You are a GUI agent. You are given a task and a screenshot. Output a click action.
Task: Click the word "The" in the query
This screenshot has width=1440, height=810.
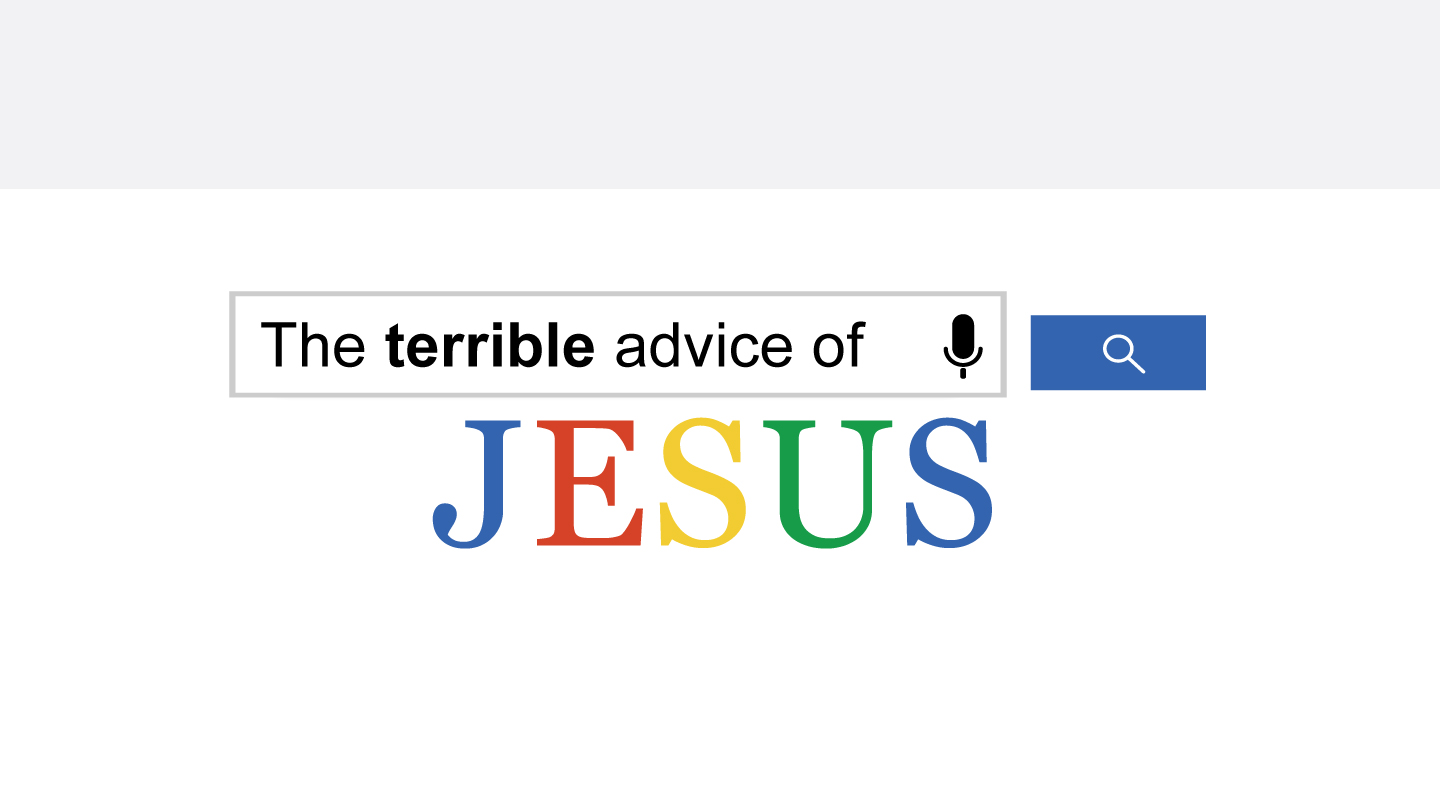(x=312, y=345)
